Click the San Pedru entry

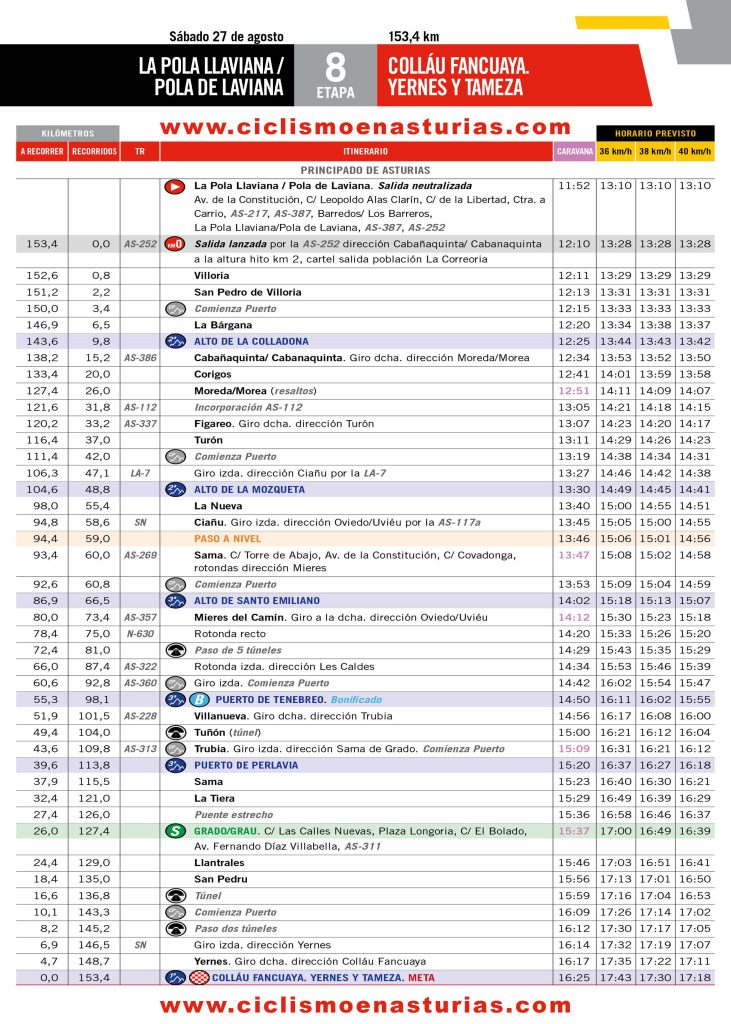(x=221, y=879)
